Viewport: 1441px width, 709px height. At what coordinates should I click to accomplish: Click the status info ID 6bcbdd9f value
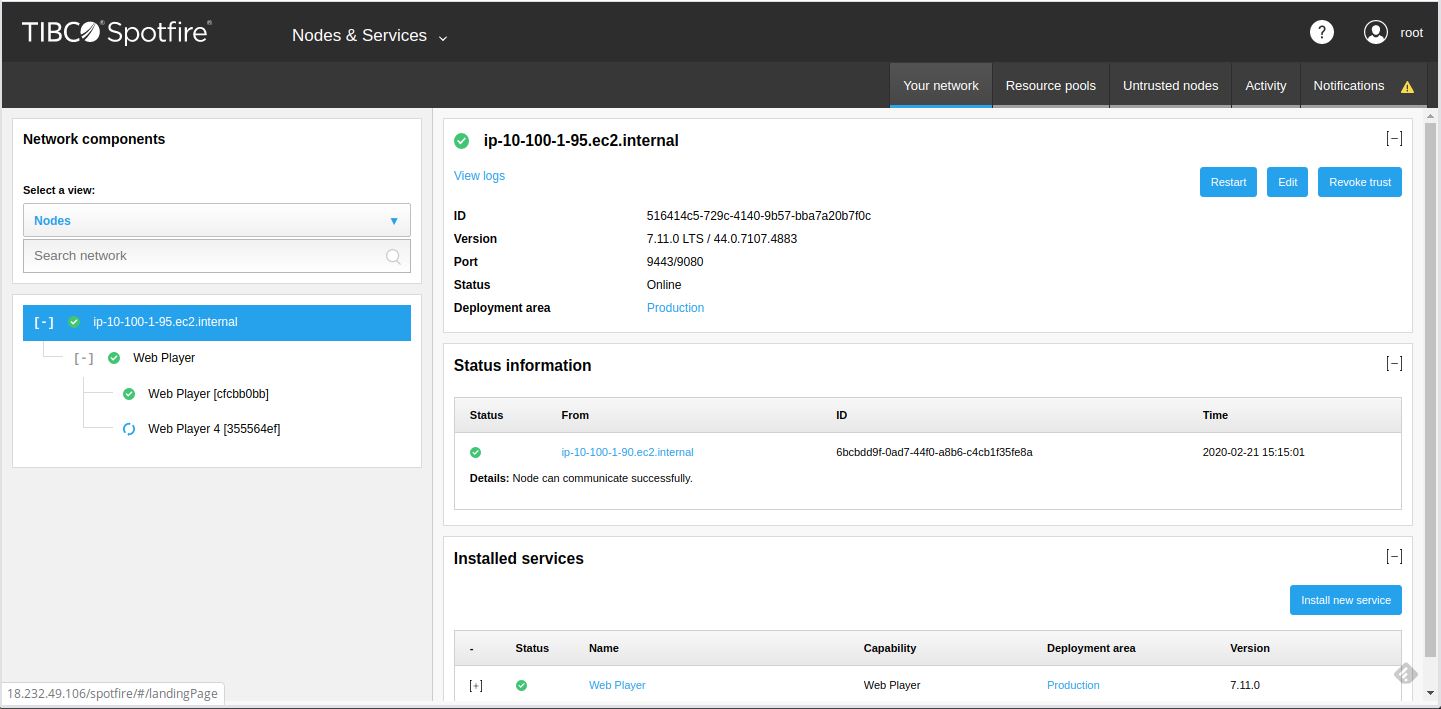click(934, 453)
